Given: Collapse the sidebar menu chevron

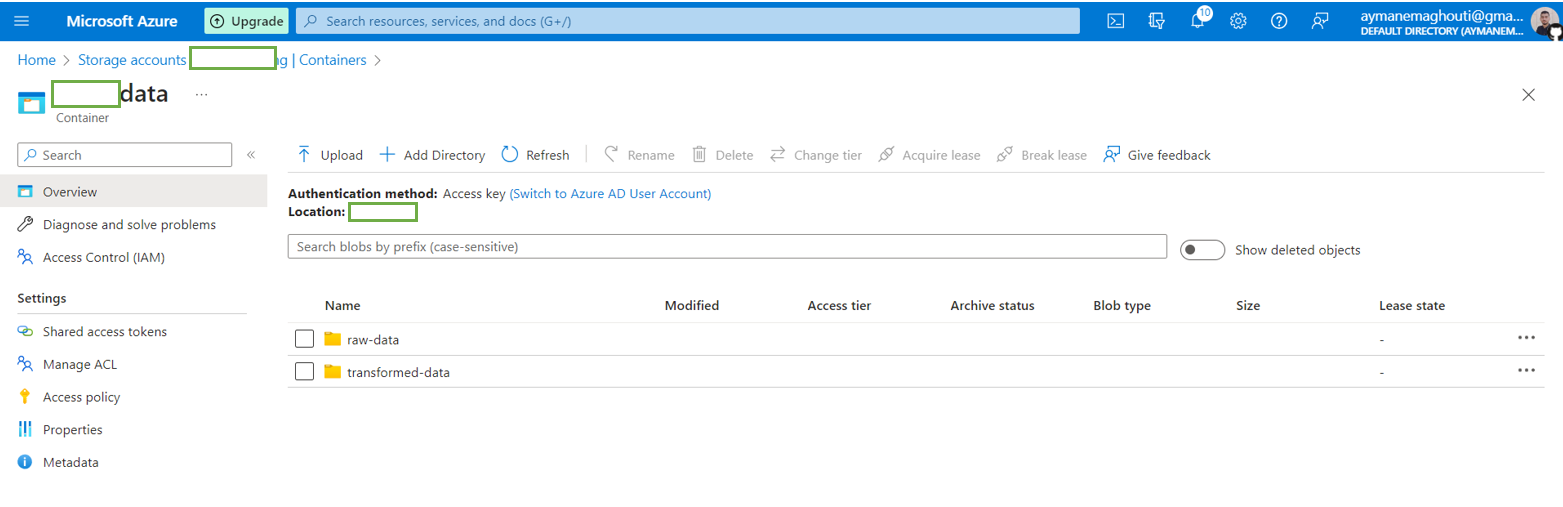Looking at the screenshot, I should [251, 155].
